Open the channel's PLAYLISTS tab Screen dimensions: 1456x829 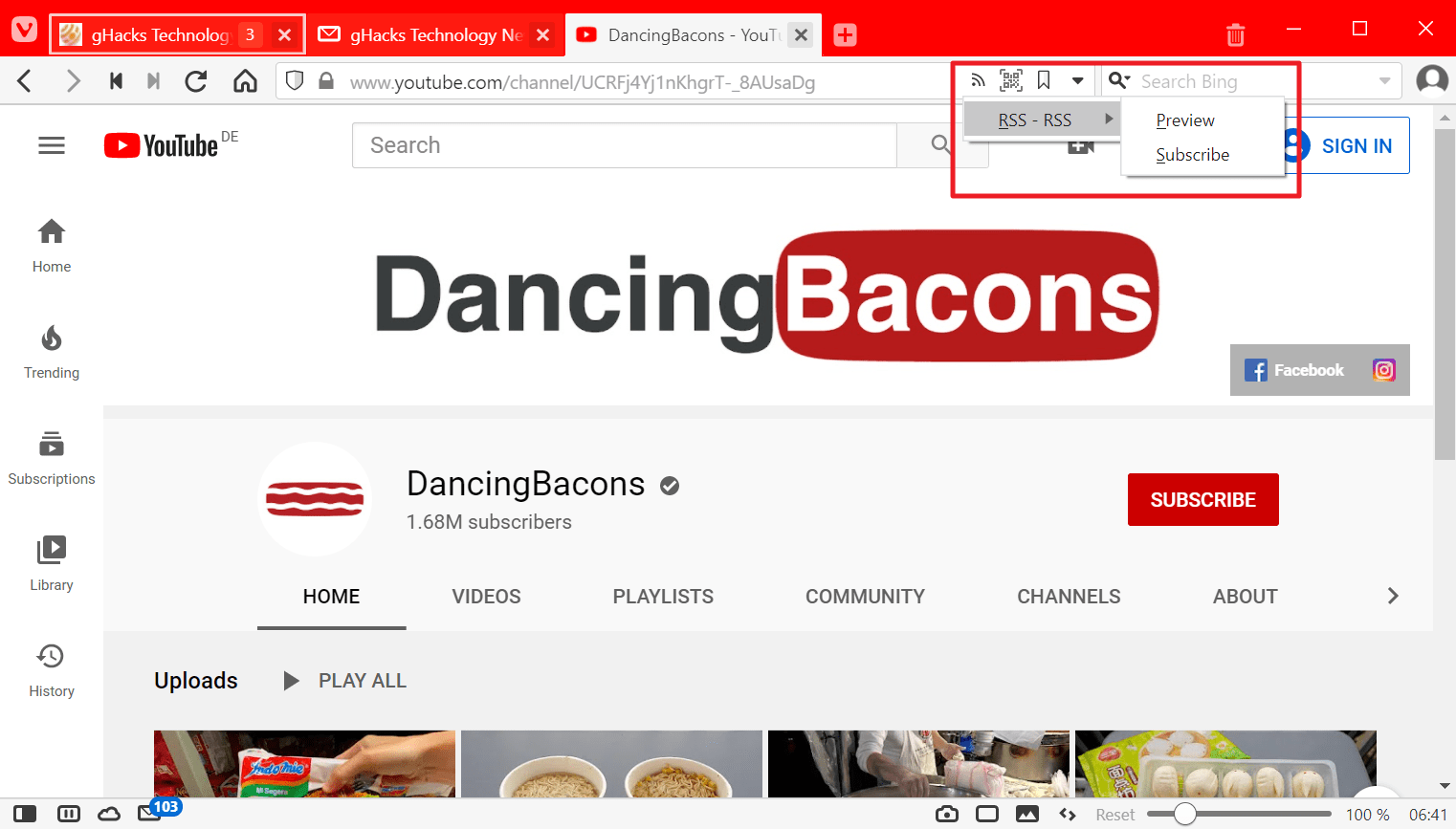663,597
